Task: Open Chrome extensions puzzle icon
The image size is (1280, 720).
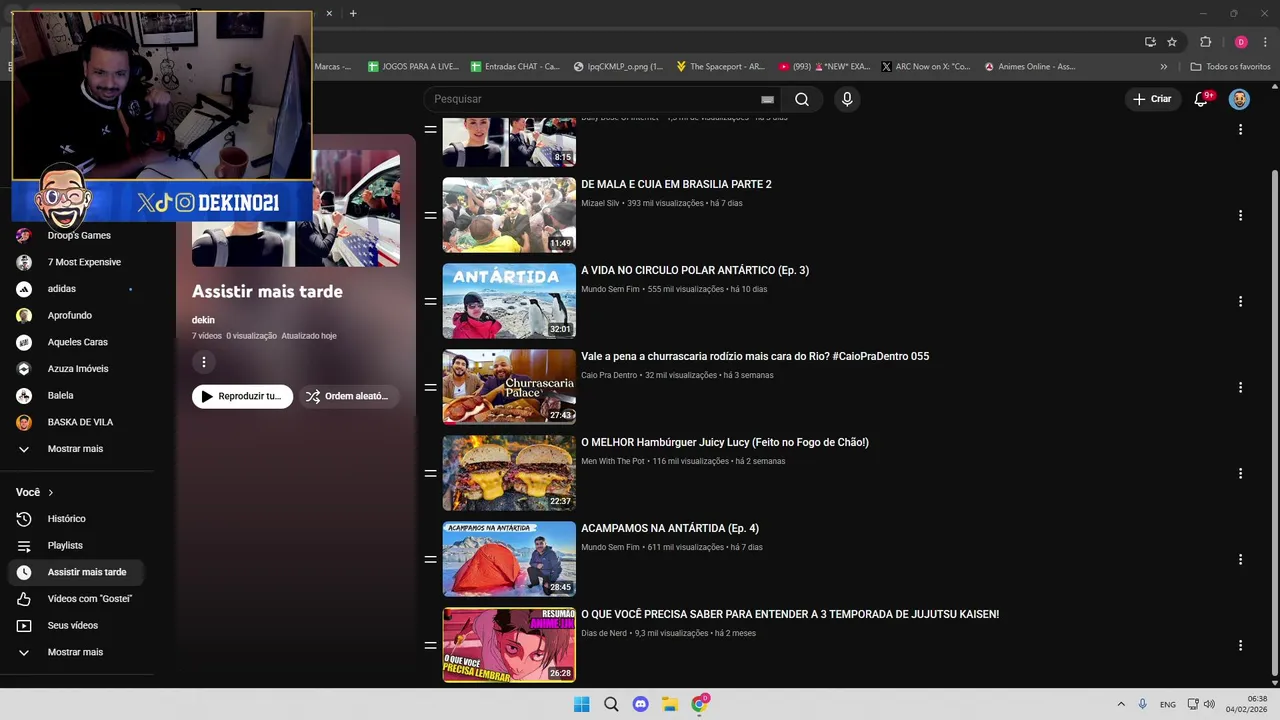Action: pos(1205,42)
